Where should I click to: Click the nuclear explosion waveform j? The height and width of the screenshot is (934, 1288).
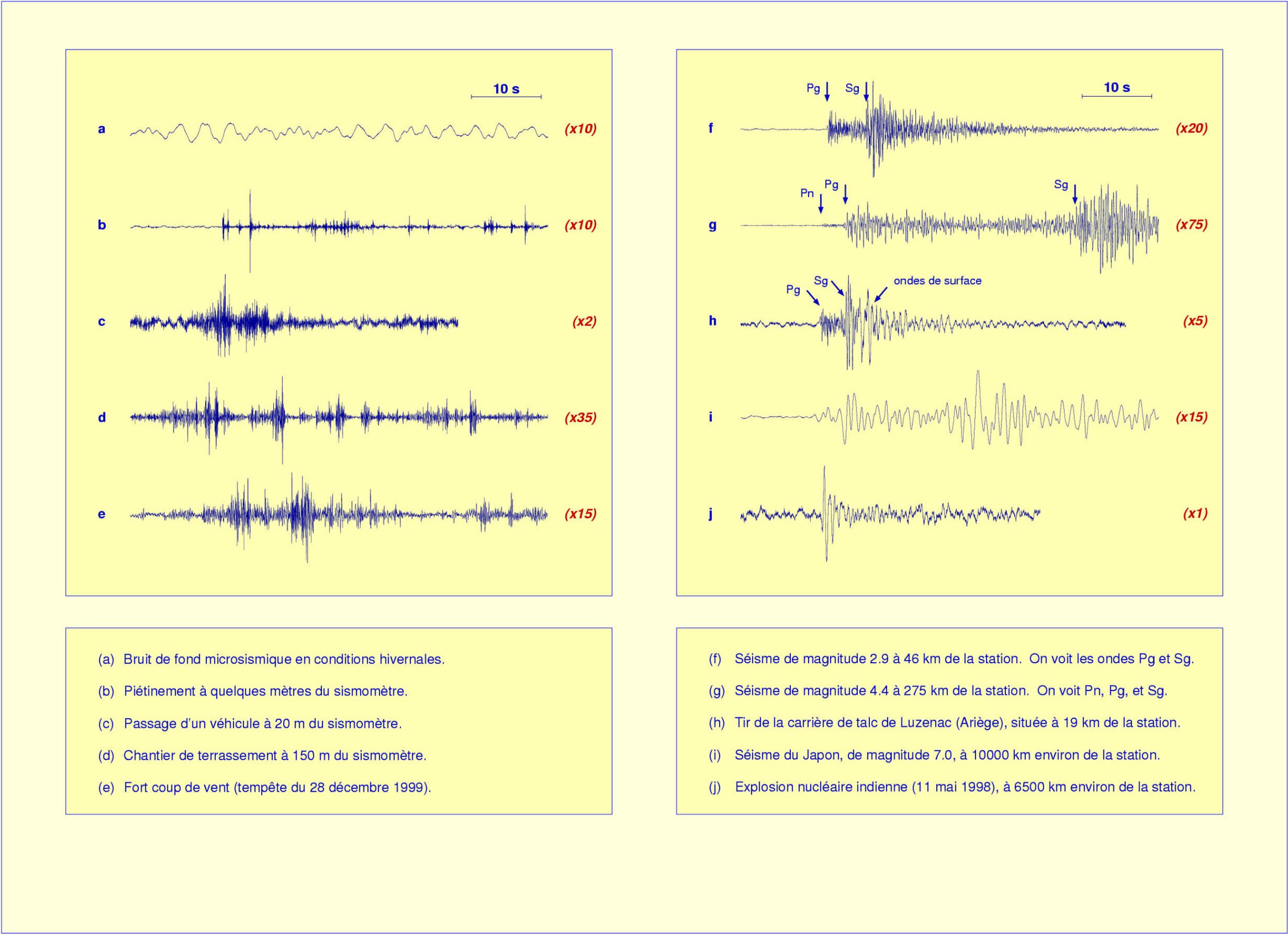pos(890,515)
